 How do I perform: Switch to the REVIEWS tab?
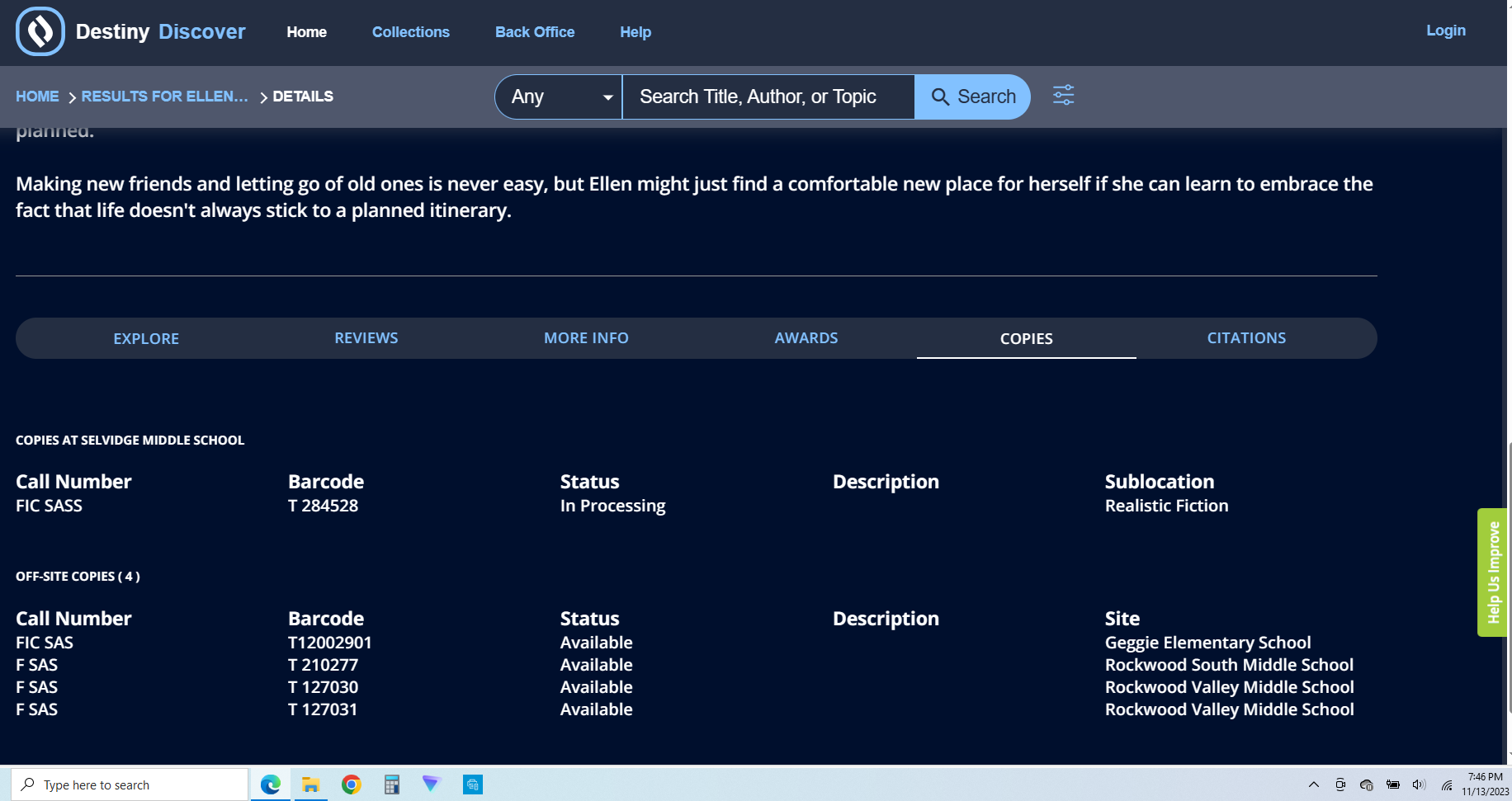pos(366,338)
